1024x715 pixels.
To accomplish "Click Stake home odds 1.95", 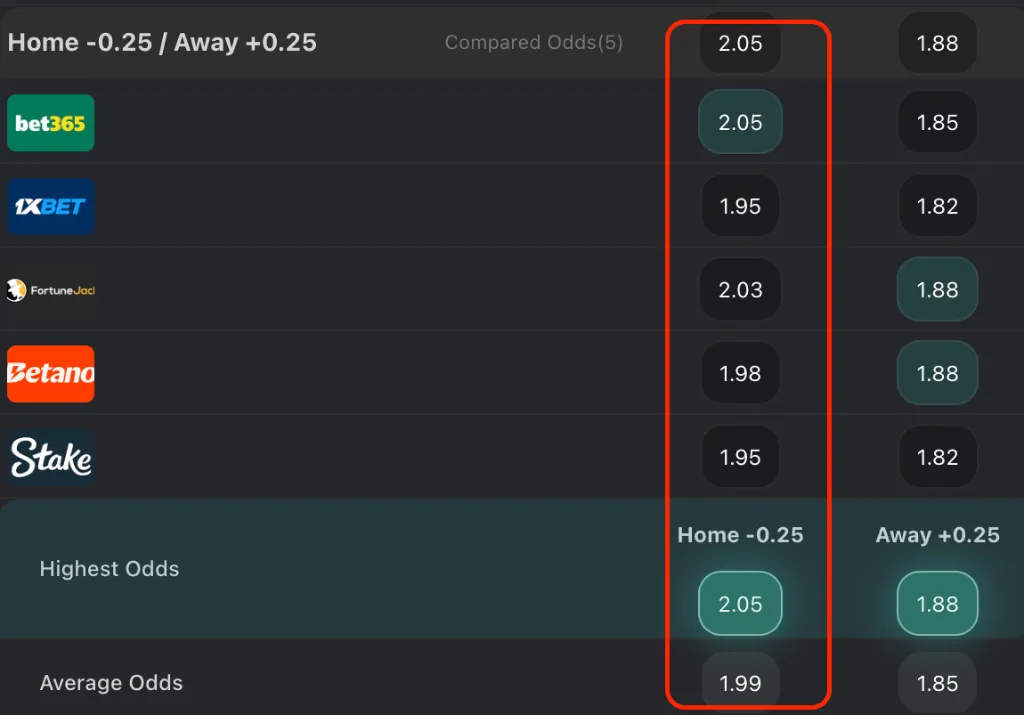I will pyautogui.click(x=740, y=457).
